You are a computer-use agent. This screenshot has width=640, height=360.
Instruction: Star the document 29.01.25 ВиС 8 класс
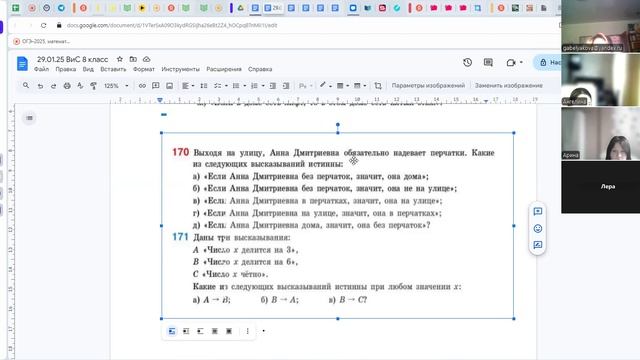[x=120, y=59]
